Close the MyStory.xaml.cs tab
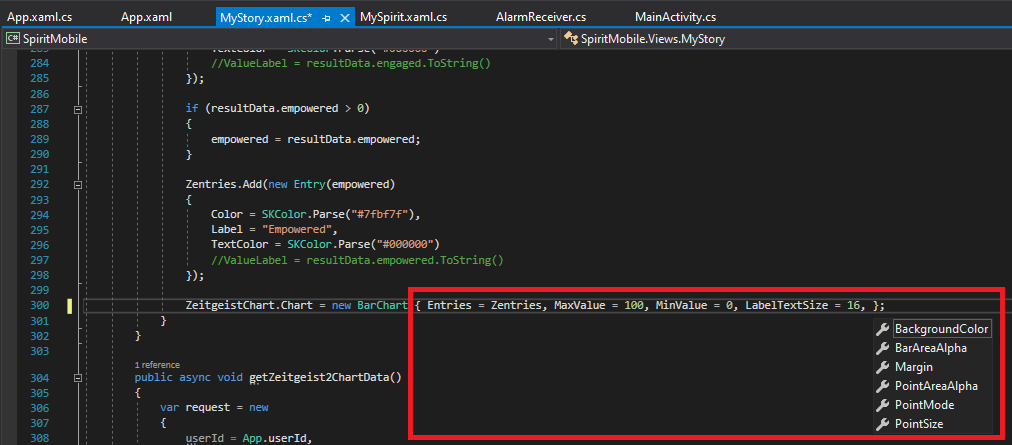 tap(345, 19)
